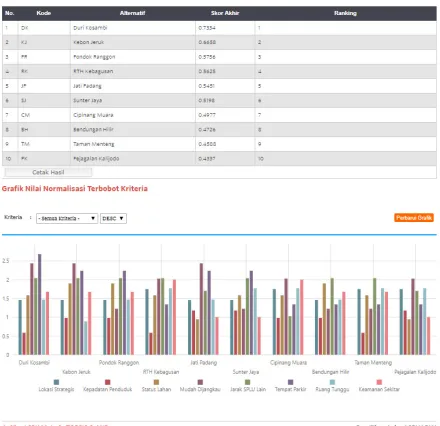Image resolution: width=440 pixels, height=426 pixels.
Task: Click Lokasi Strategis legend label
Action: (x=56, y=389)
